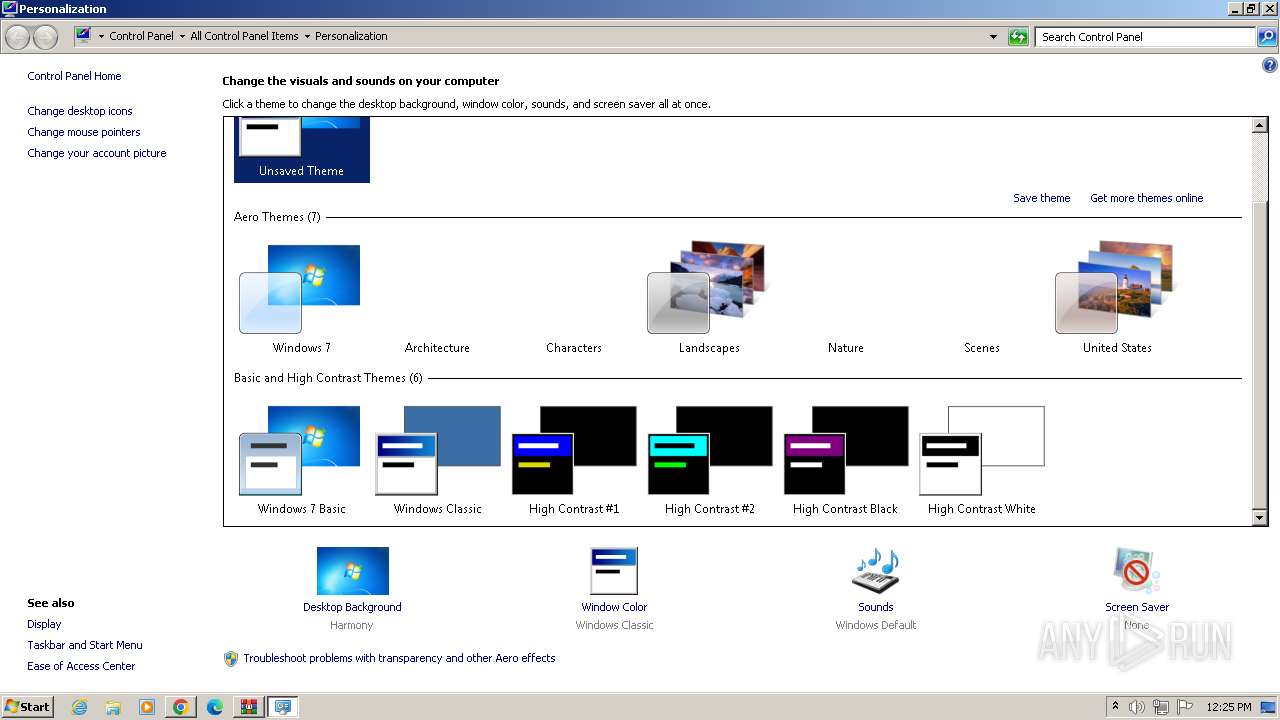Select the Unsaved Theme tile
The width and height of the screenshot is (1280, 720).
pos(302,150)
